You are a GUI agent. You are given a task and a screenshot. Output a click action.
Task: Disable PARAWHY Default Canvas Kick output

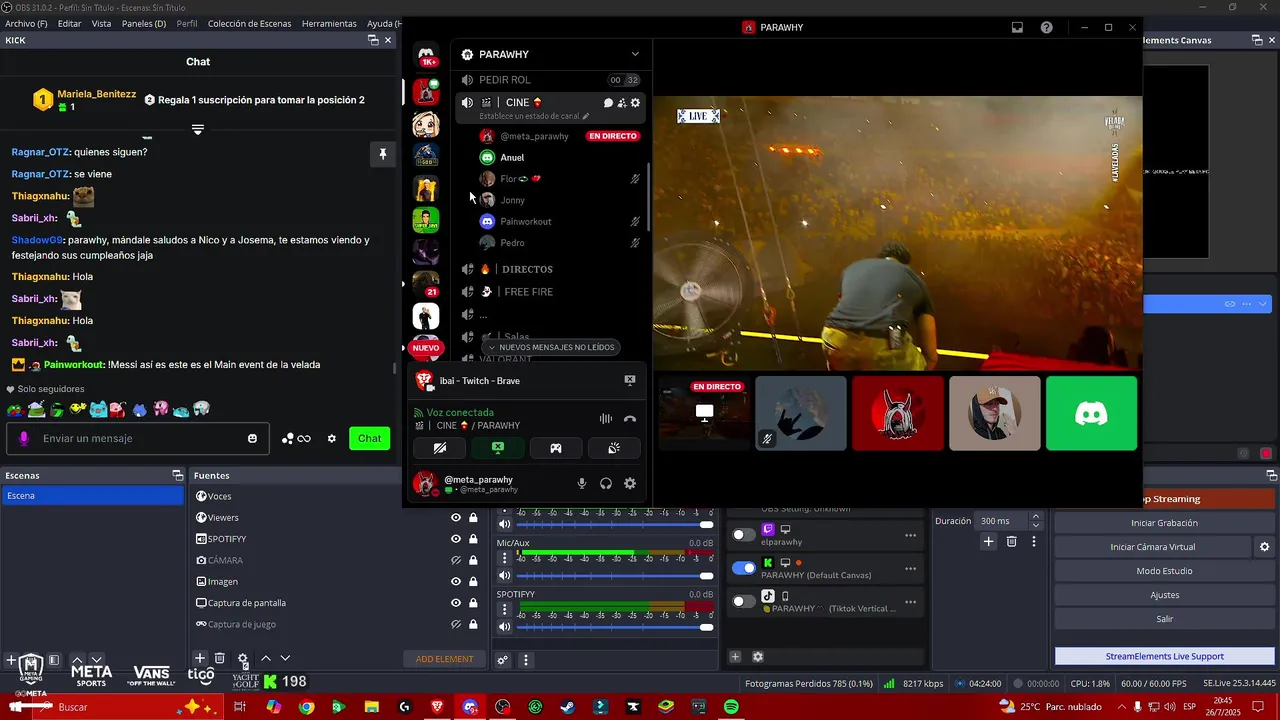(x=744, y=568)
